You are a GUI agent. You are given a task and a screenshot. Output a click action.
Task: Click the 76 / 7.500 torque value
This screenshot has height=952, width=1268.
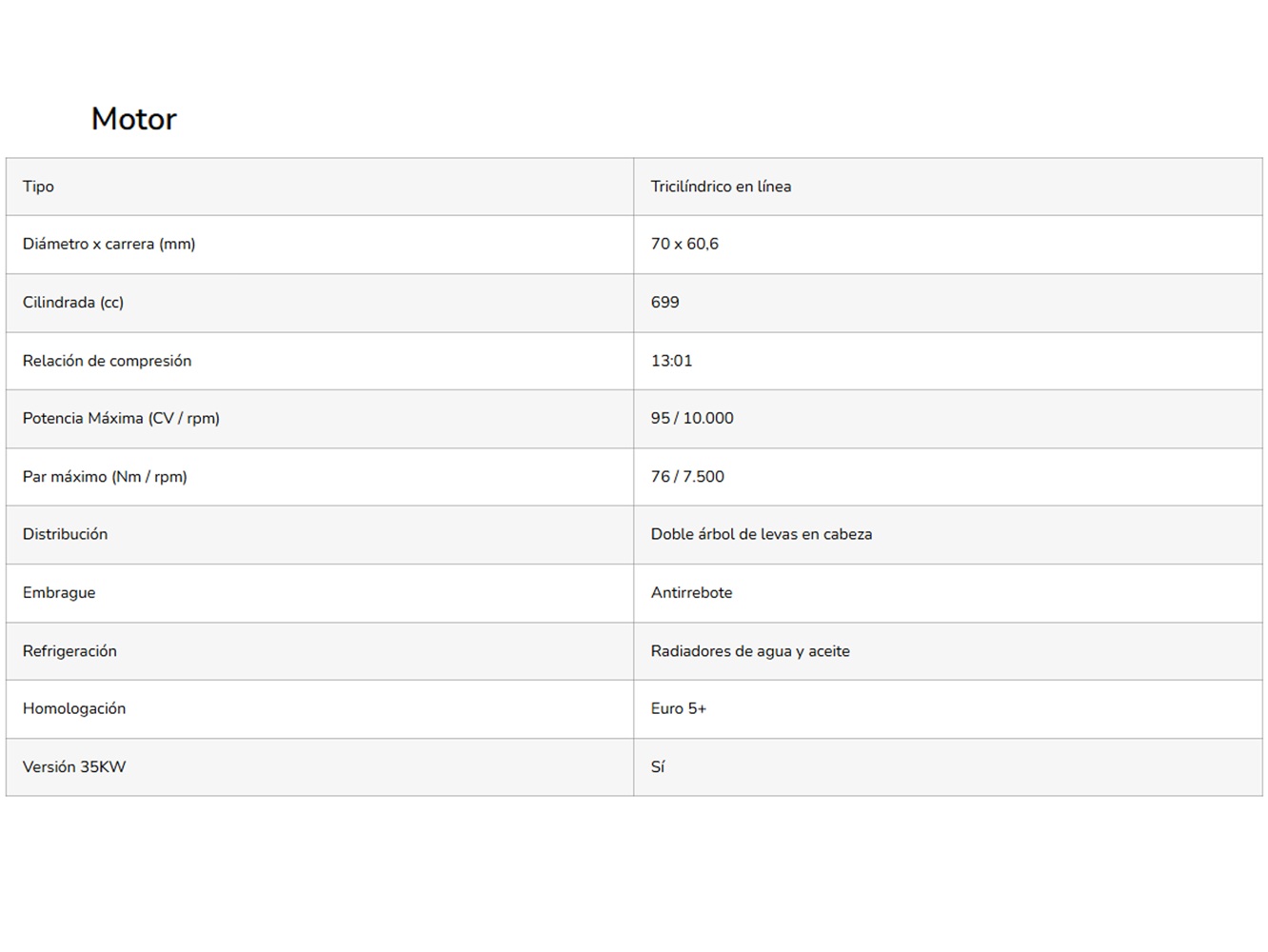pos(687,477)
